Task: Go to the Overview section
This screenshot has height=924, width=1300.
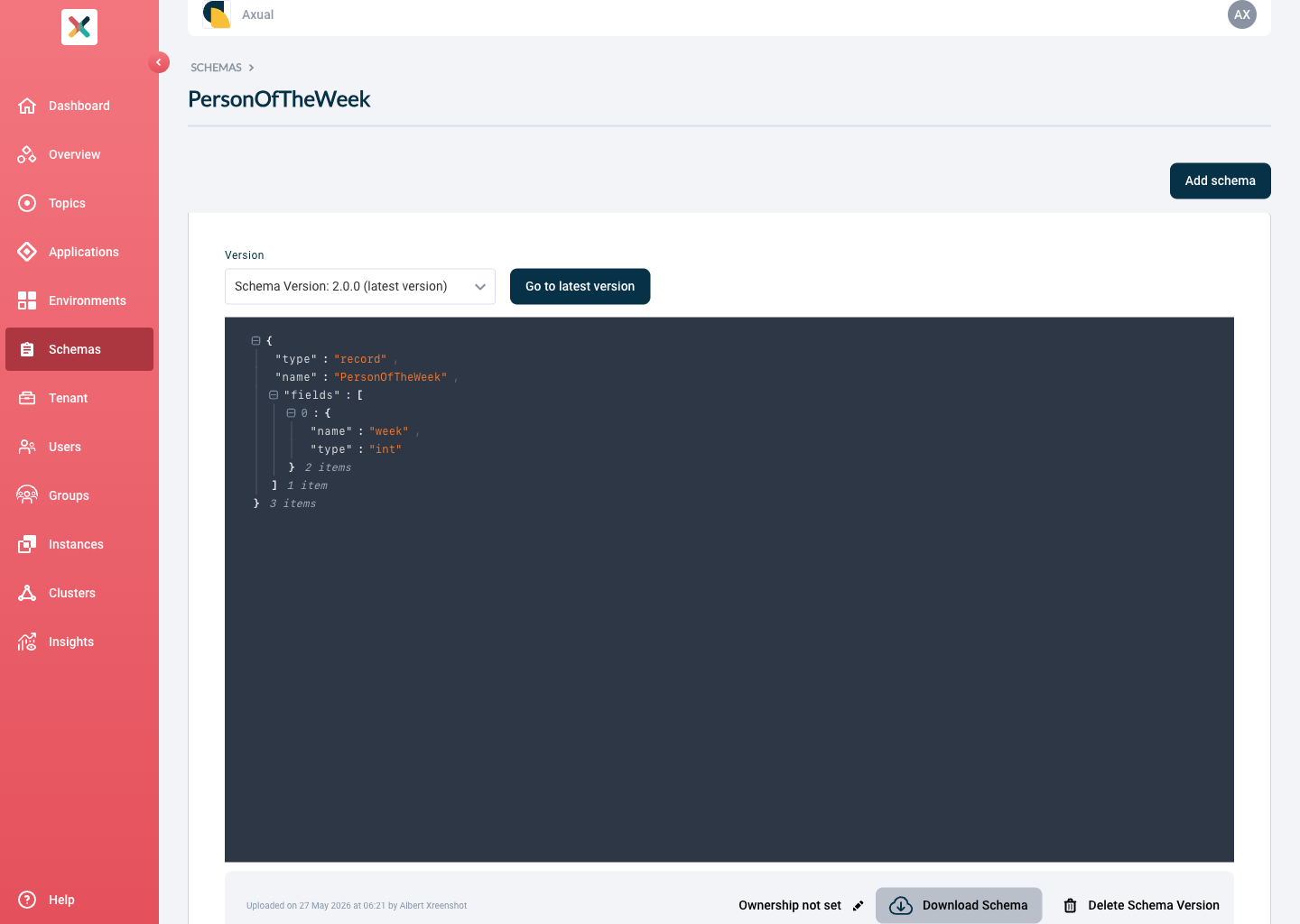Action: point(79,154)
